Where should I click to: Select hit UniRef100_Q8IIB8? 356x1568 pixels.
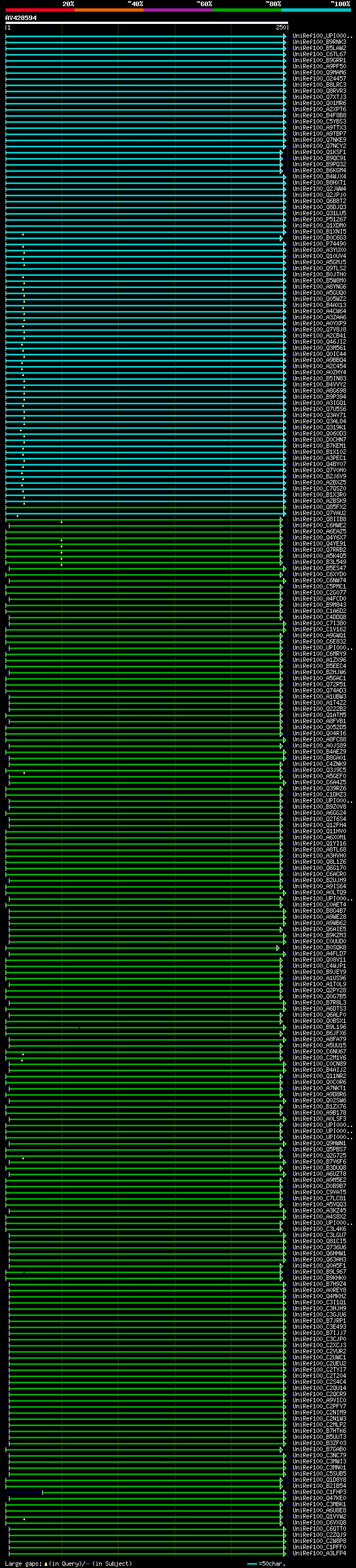[319, 520]
